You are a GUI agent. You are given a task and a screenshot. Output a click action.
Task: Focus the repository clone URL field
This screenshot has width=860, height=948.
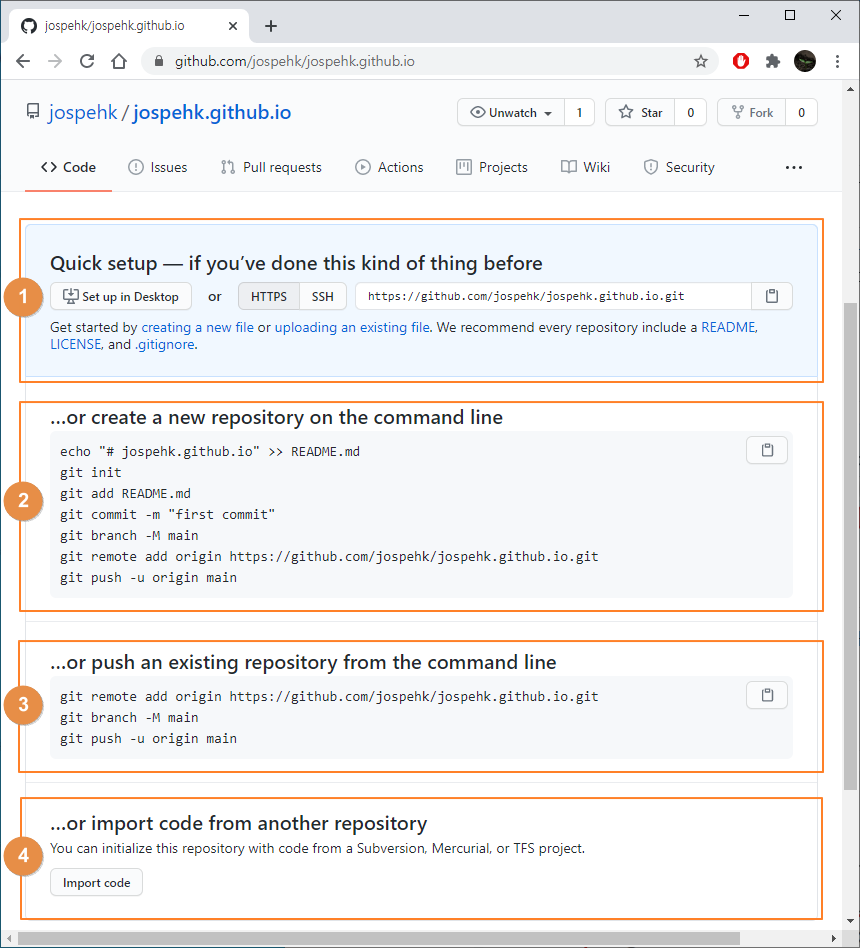point(553,296)
